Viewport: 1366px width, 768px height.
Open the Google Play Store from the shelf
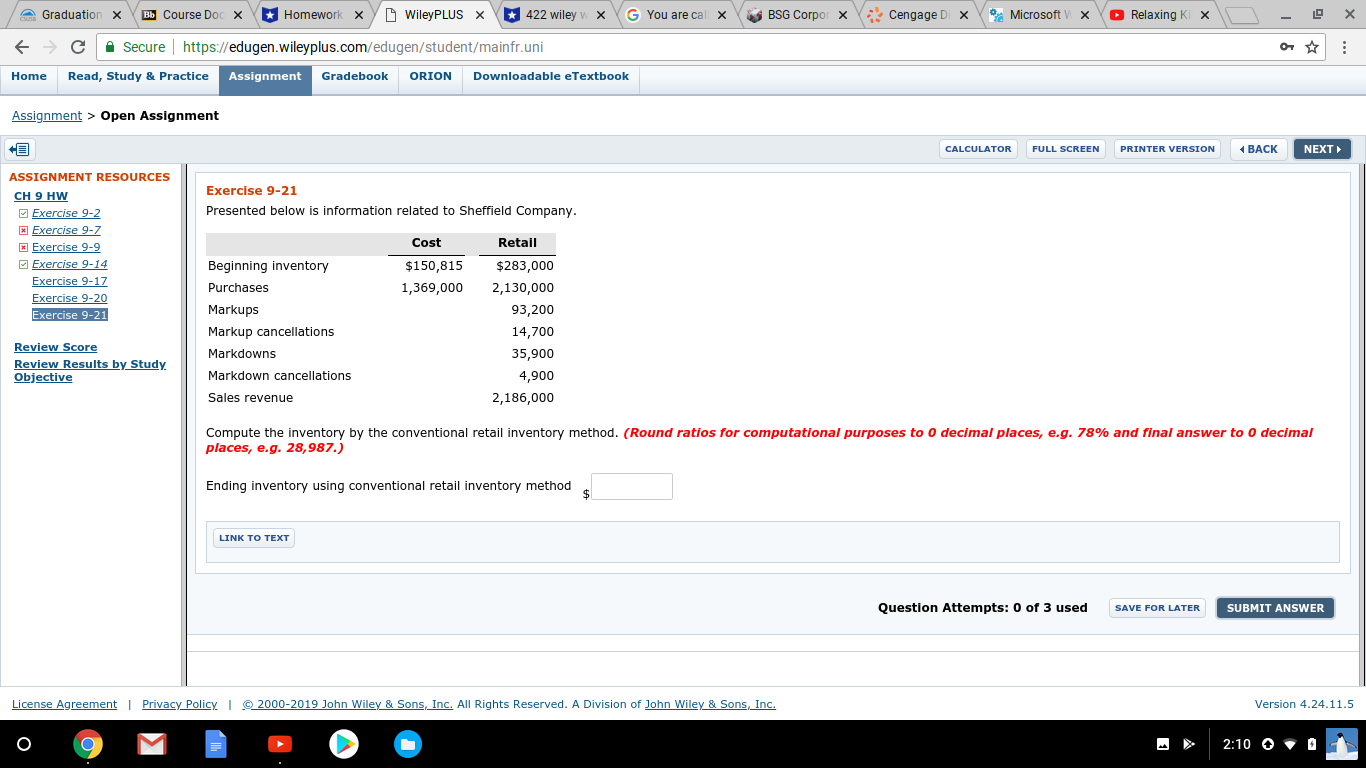[x=344, y=744]
